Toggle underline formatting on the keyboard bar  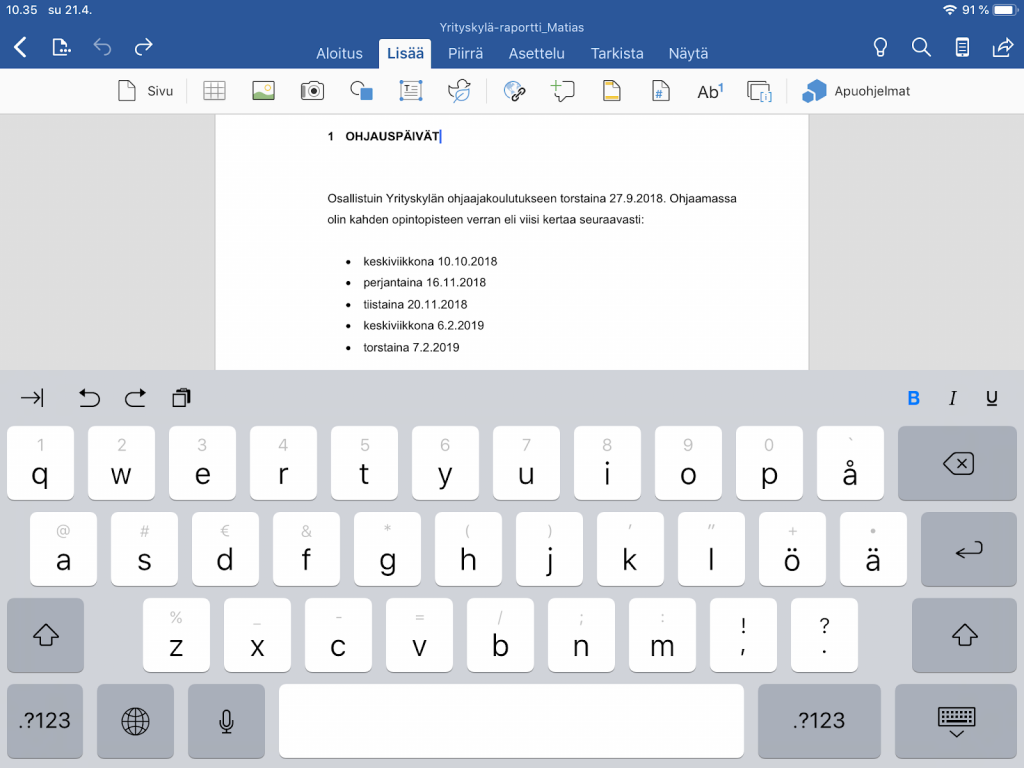tap(991, 398)
